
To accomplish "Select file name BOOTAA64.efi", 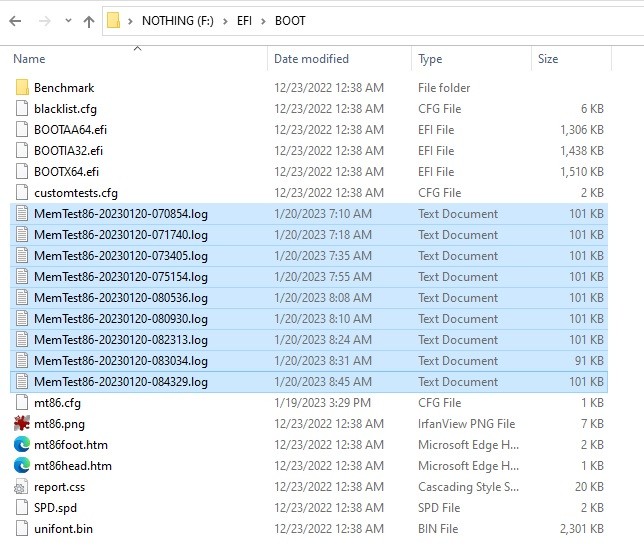I will (x=70, y=130).
